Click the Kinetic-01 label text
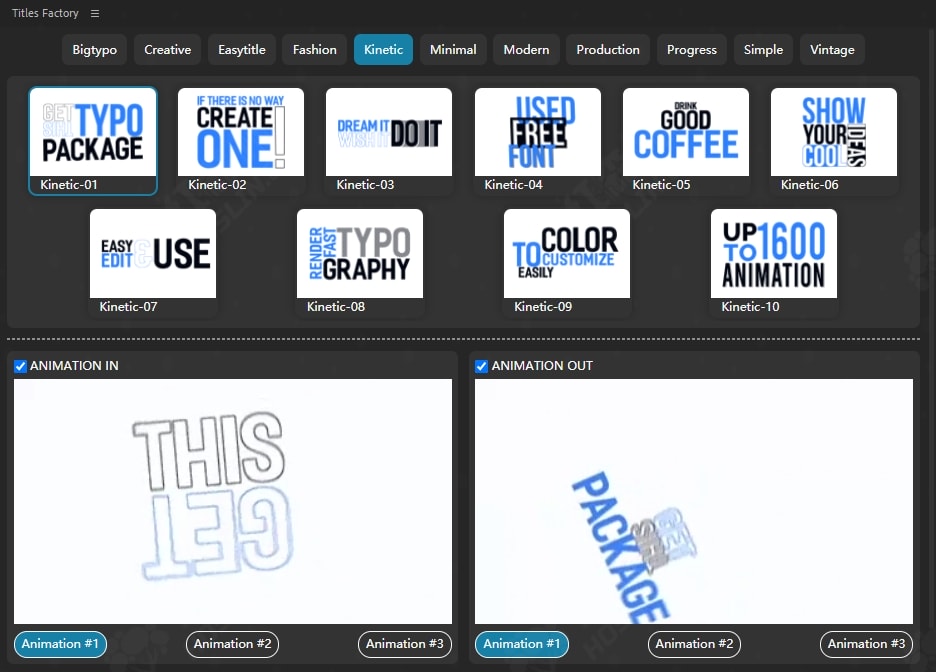Image resolution: width=936 pixels, height=672 pixels. [x=69, y=185]
